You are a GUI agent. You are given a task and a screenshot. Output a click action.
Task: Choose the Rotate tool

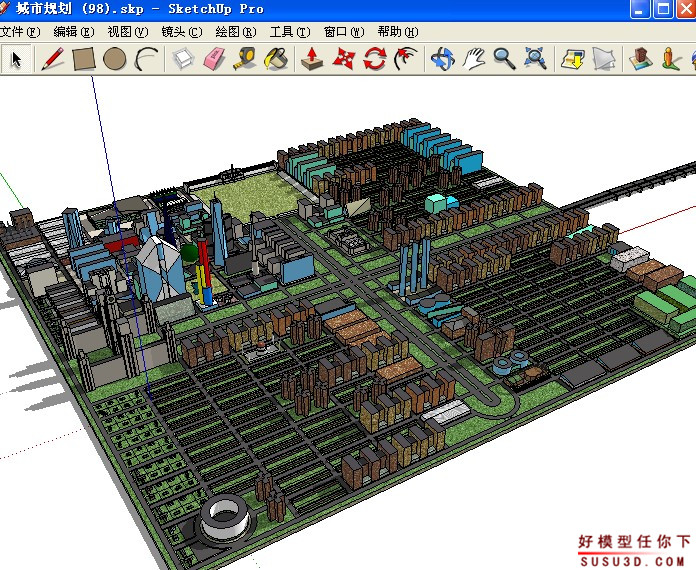pyautogui.click(x=375, y=59)
